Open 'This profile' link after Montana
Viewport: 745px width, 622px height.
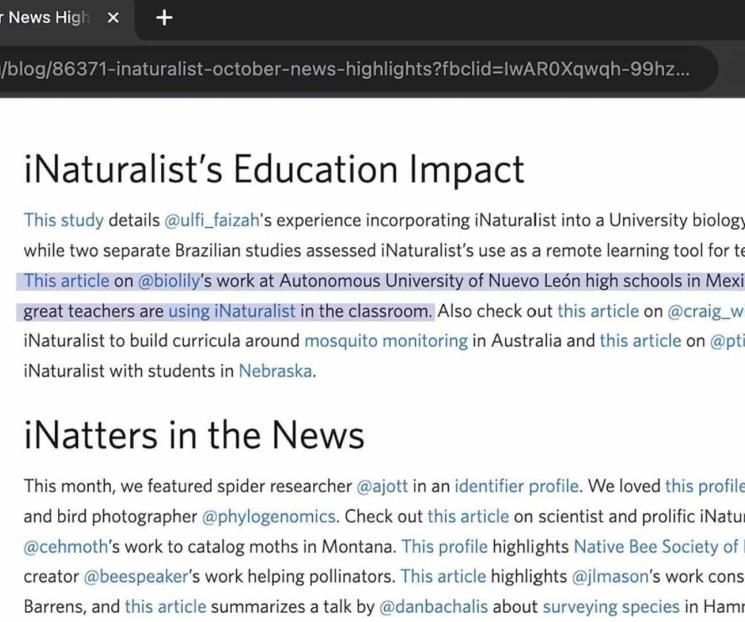tap(445, 547)
